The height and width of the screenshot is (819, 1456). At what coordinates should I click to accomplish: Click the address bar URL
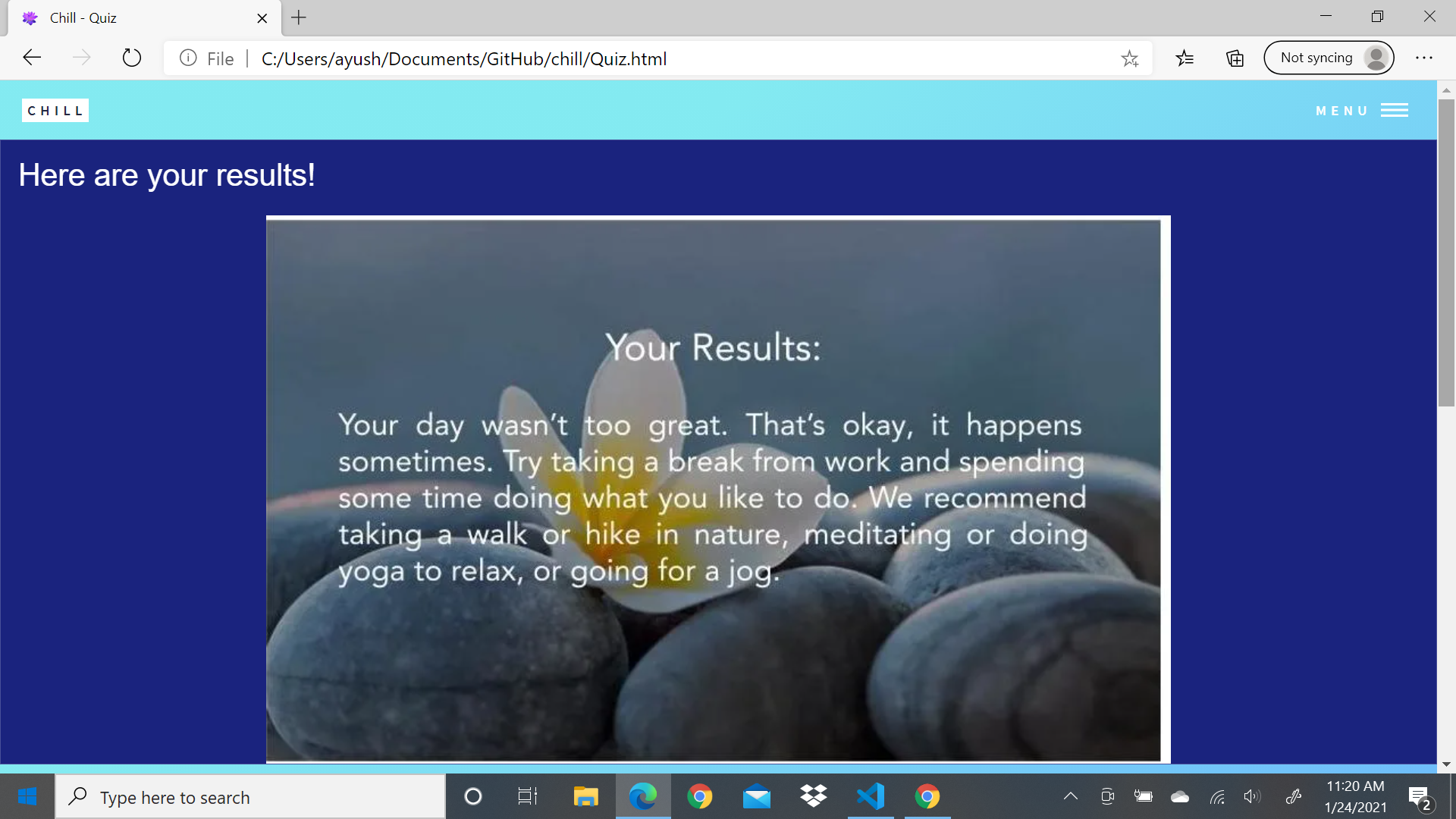(x=463, y=58)
